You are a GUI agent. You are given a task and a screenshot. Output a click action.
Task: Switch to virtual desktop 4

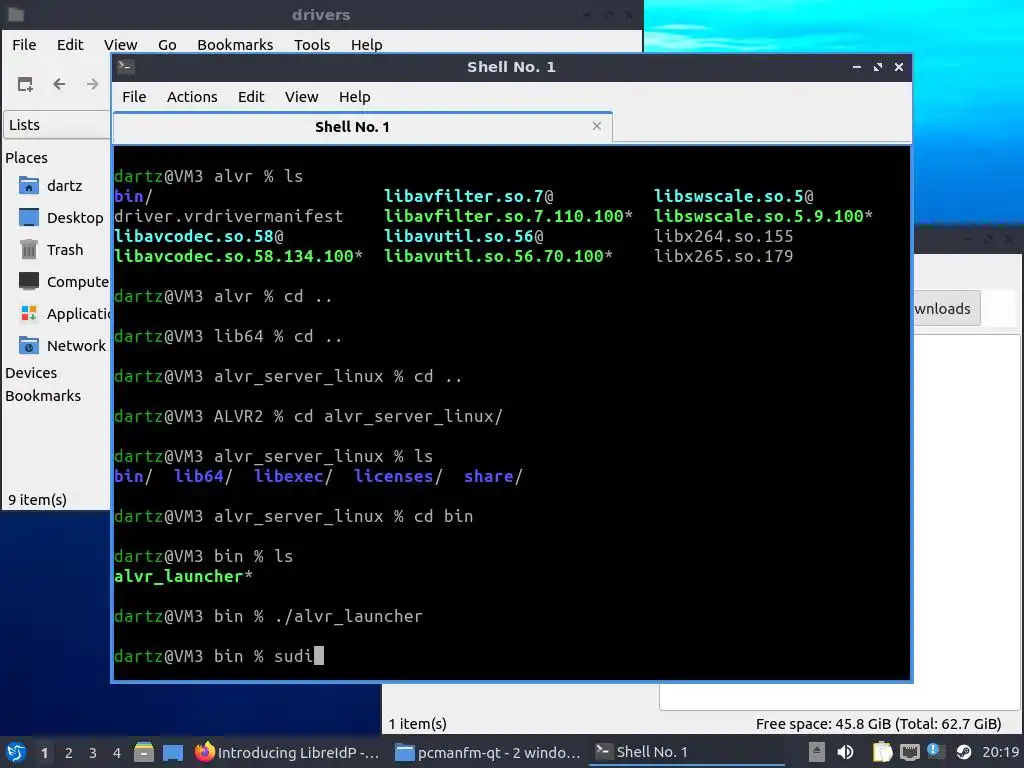click(117, 753)
